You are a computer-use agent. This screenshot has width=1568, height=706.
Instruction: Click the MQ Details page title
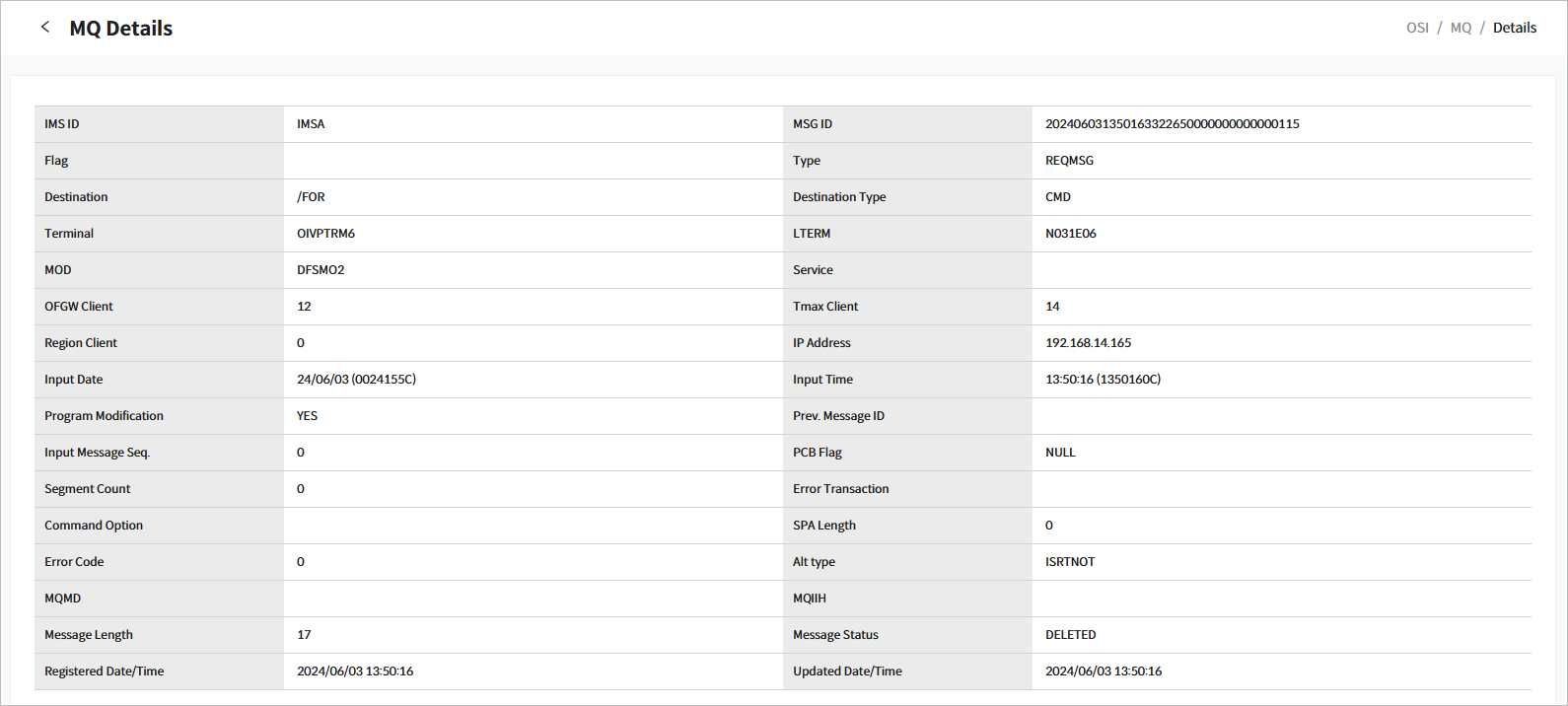coord(120,29)
